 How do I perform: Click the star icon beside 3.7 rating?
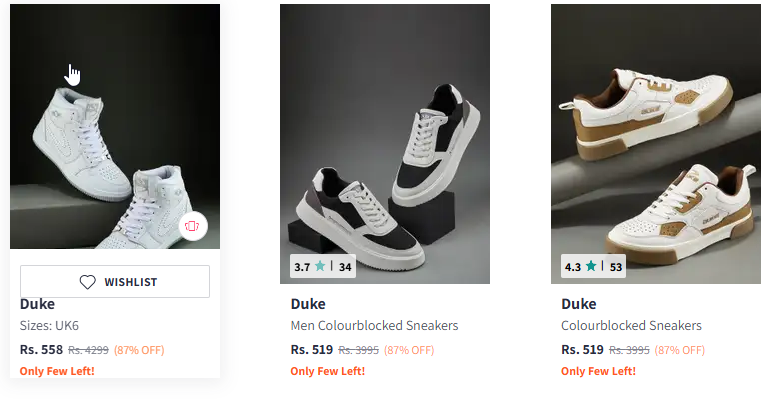coord(320,267)
